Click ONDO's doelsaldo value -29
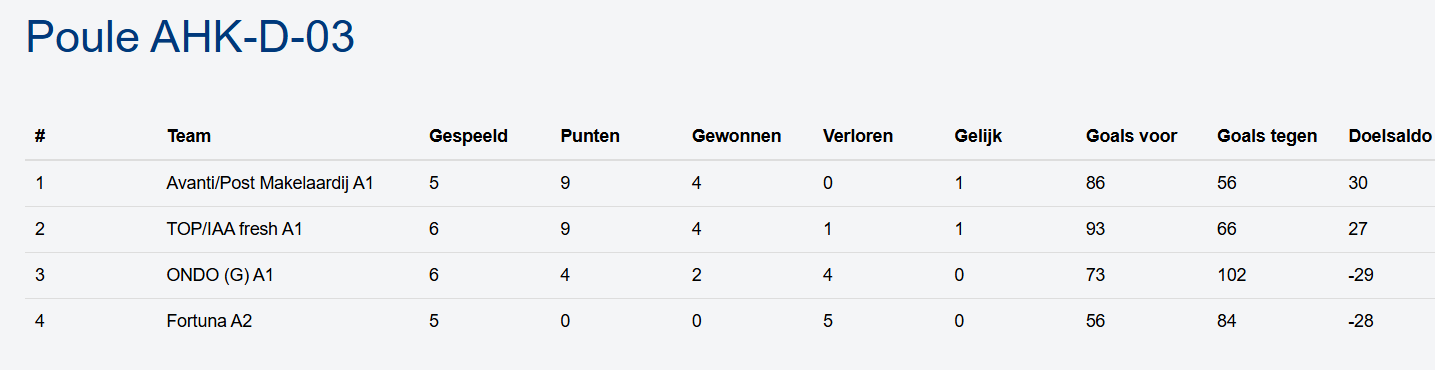The width and height of the screenshot is (1435, 370). 1361,275
